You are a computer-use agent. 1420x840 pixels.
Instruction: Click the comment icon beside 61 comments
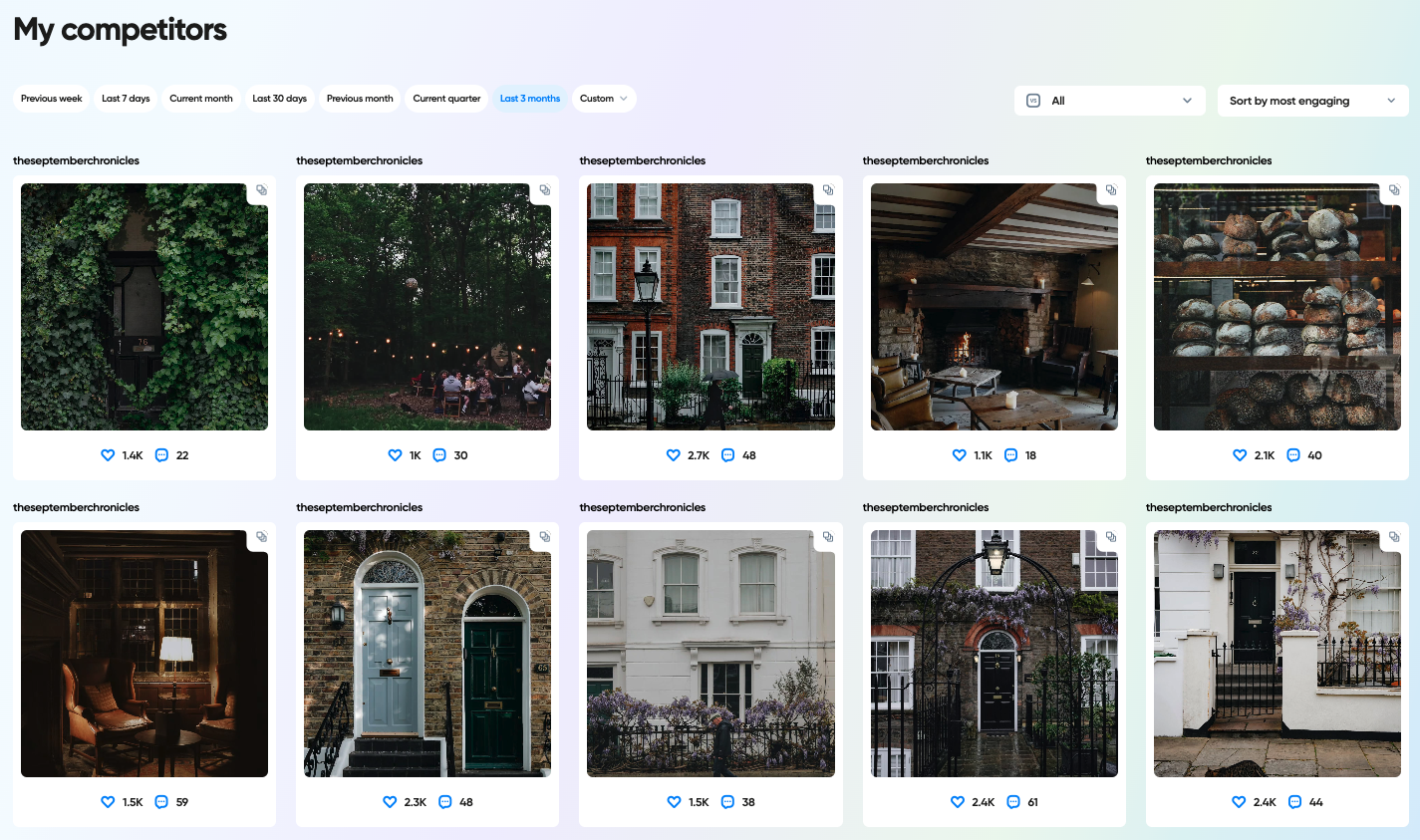click(x=1013, y=802)
